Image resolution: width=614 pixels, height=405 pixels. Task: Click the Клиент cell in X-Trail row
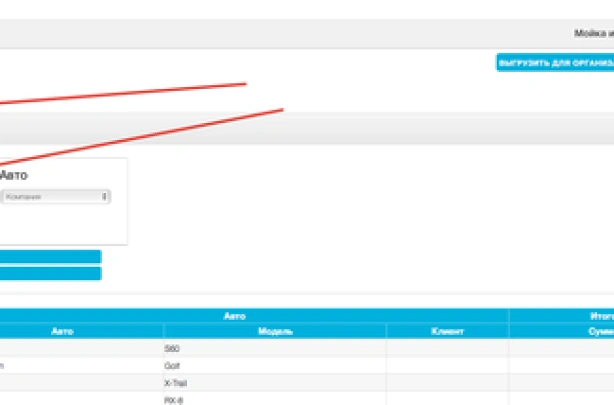447,382
